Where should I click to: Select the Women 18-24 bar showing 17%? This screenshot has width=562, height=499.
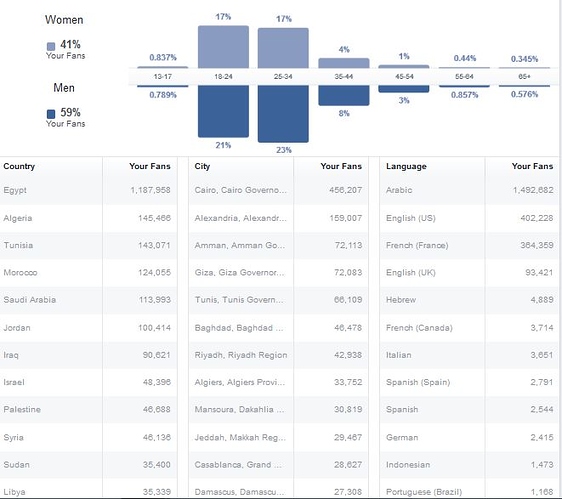[x=223, y=47]
